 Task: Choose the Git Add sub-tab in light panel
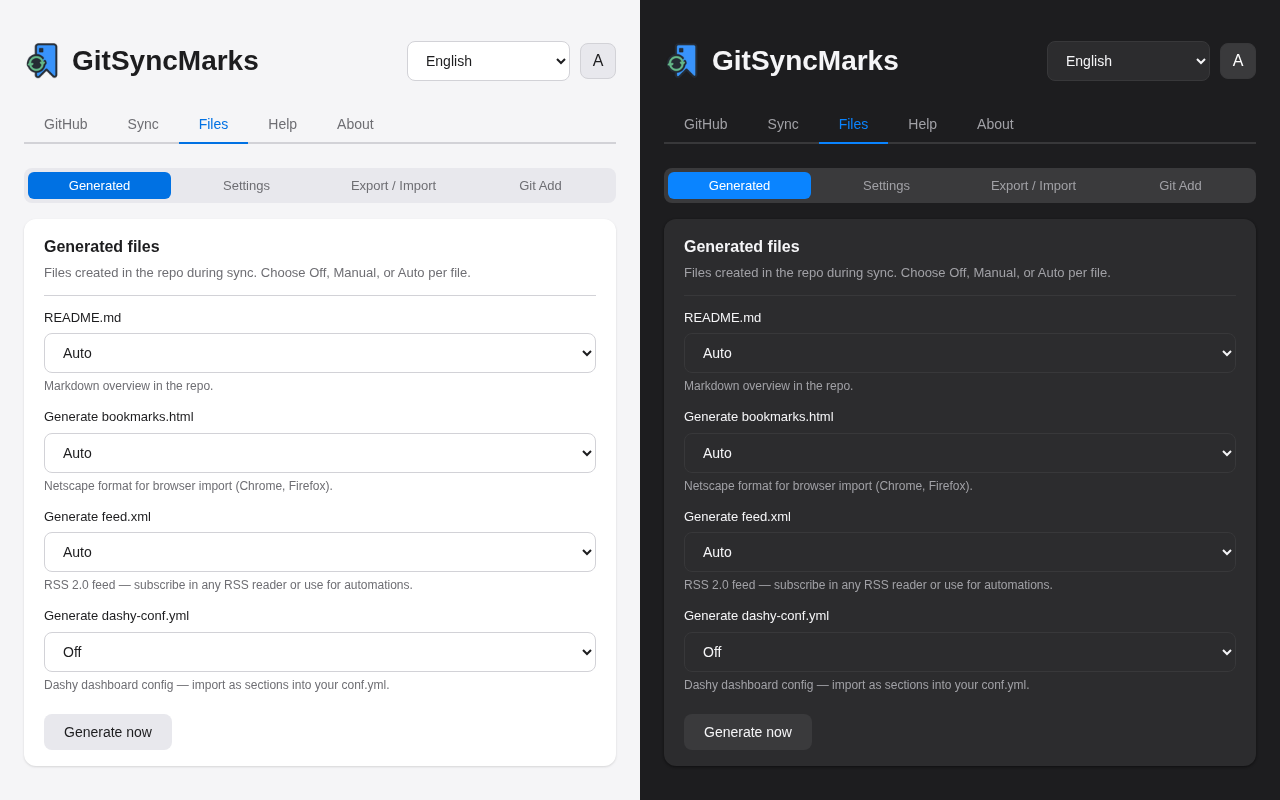click(540, 186)
